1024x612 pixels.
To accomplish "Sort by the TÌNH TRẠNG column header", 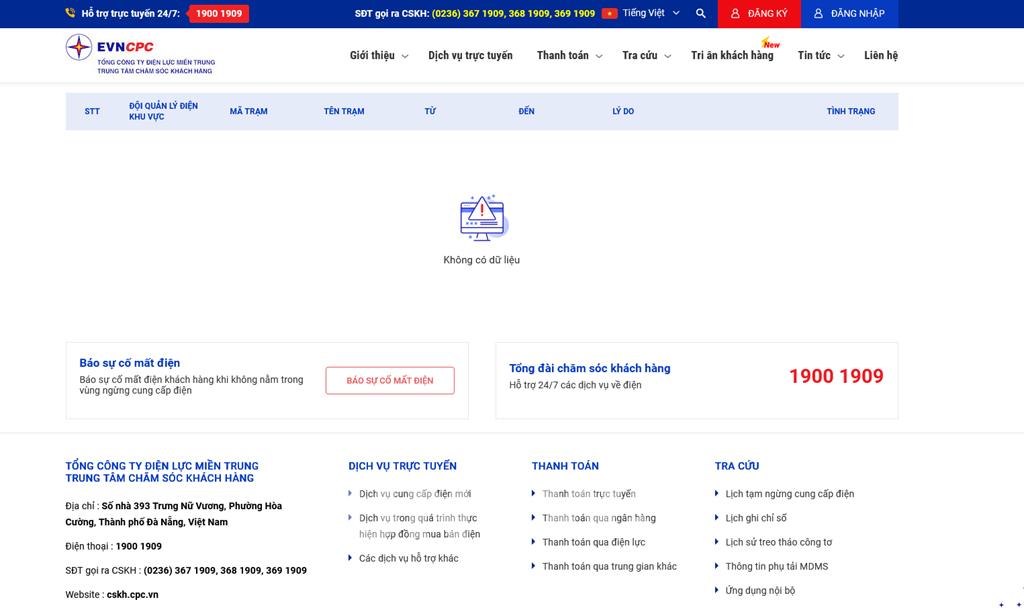I will (x=850, y=112).
